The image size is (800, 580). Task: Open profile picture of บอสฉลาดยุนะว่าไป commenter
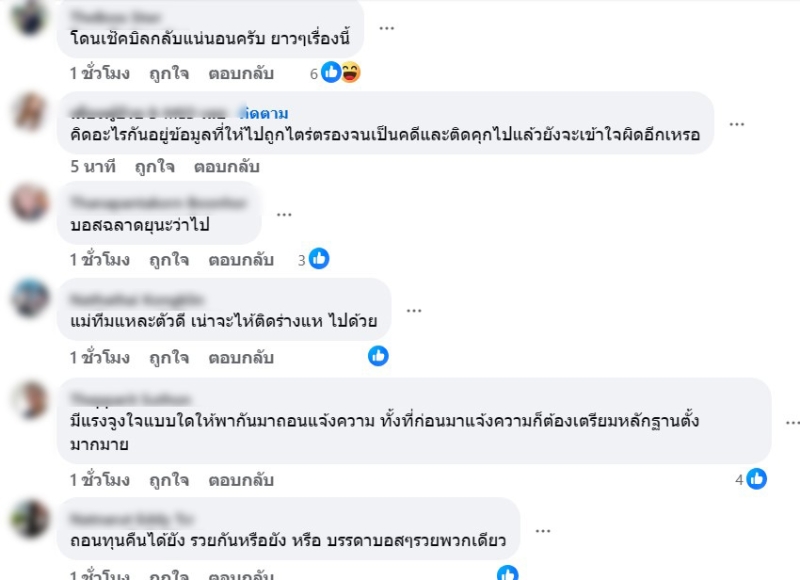point(30,203)
